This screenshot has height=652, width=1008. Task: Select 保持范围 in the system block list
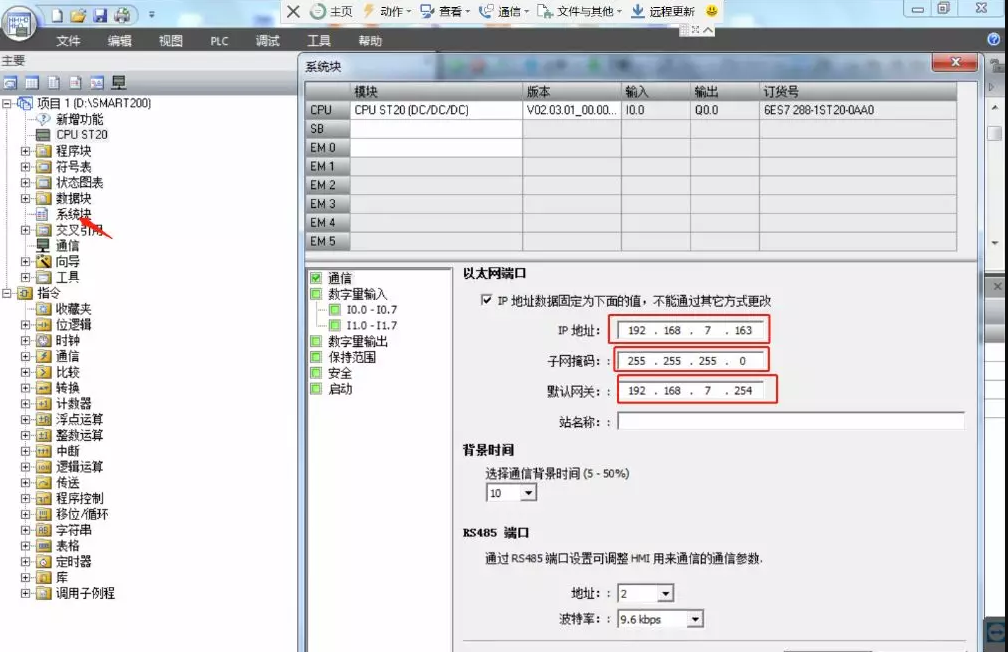tap(352, 357)
